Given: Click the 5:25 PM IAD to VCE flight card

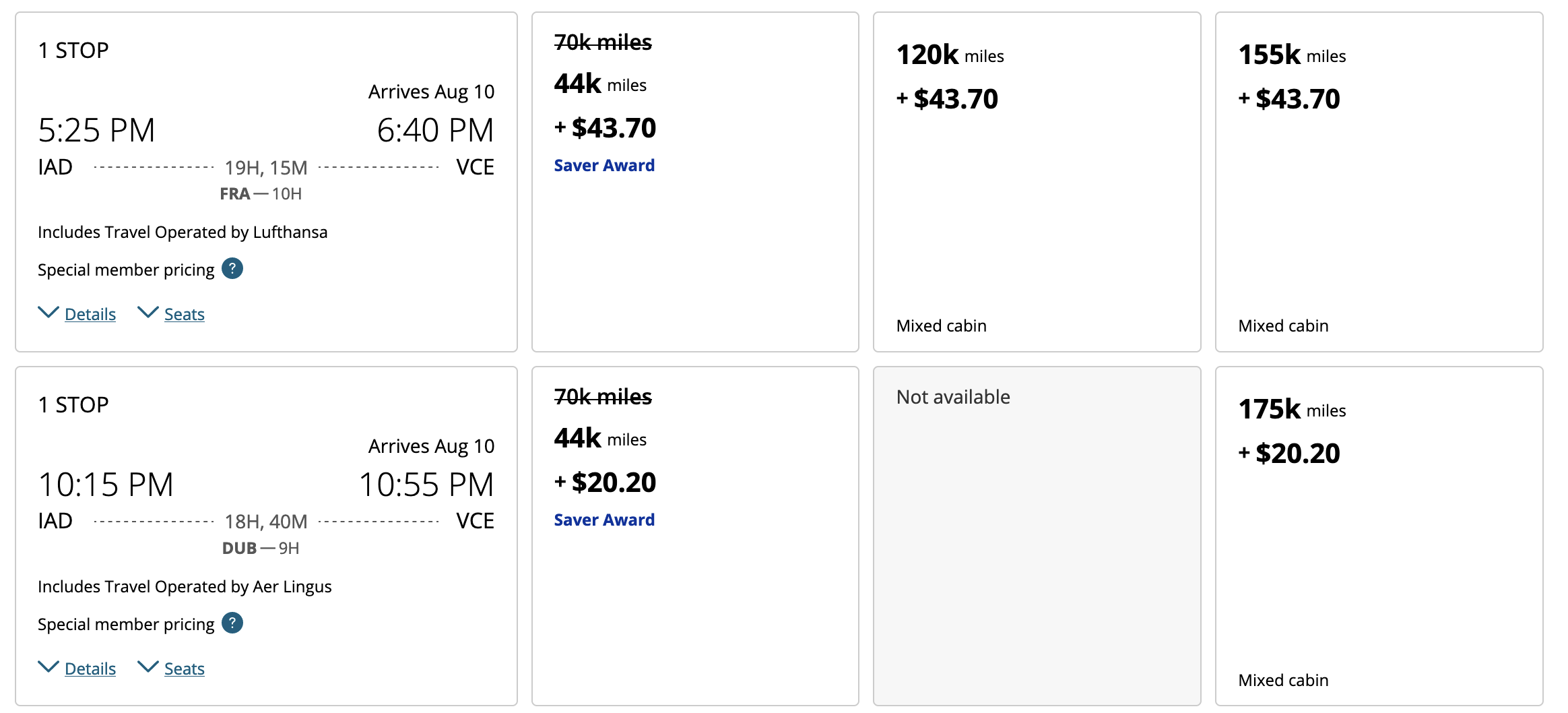Looking at the screenshot, I should [266, 135].
